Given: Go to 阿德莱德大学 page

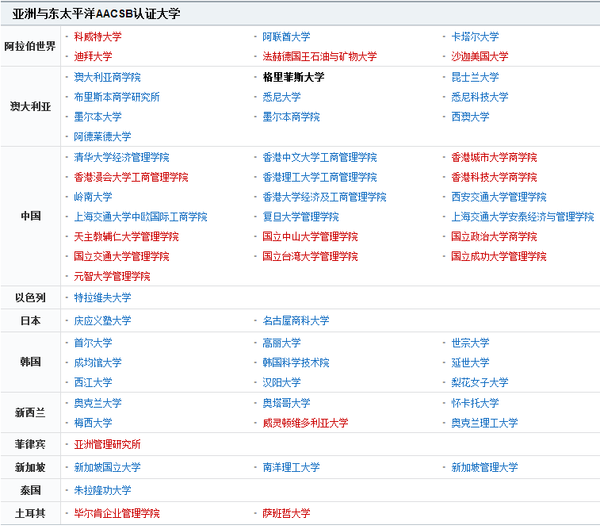Looking at the screenshot, I should tap(102, 137).
